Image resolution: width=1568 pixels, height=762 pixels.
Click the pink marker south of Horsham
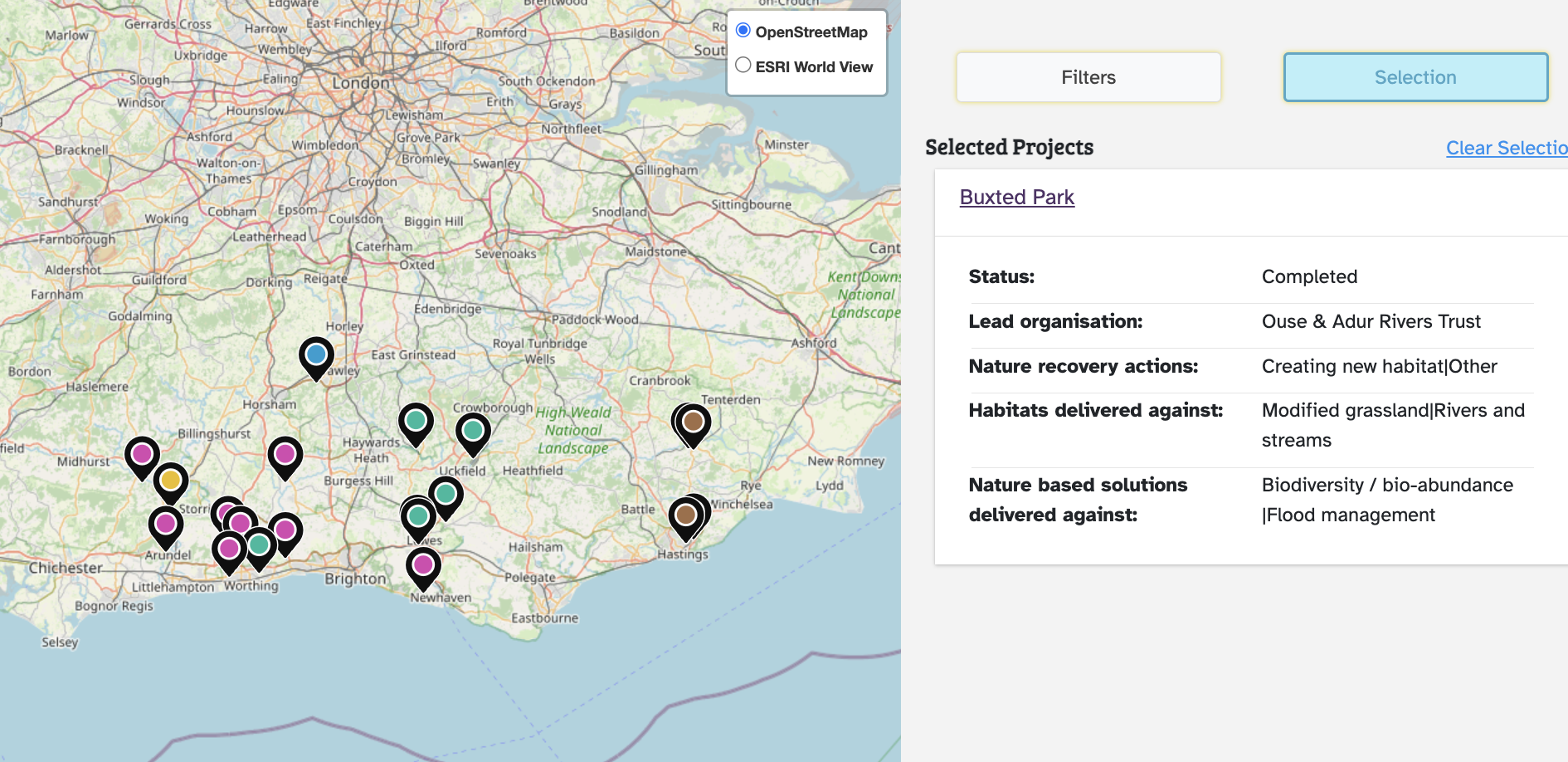pos(285,455)
